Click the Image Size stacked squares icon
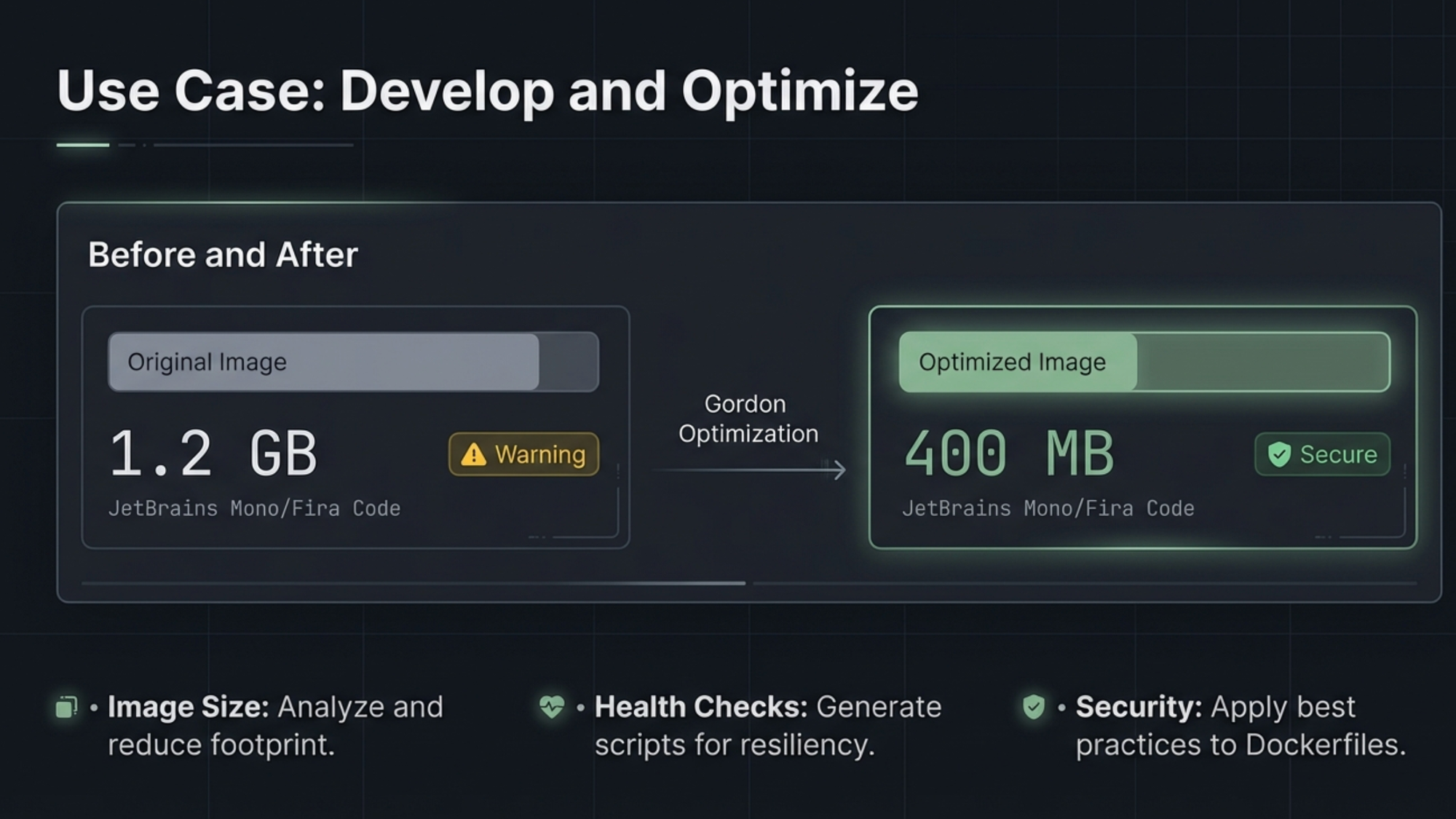The height and width of the screenshot is (819, 1456). [66, 707]
